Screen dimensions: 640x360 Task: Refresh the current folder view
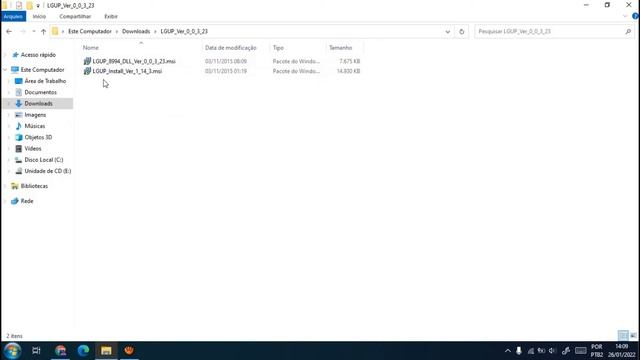(x=462, y=31)
